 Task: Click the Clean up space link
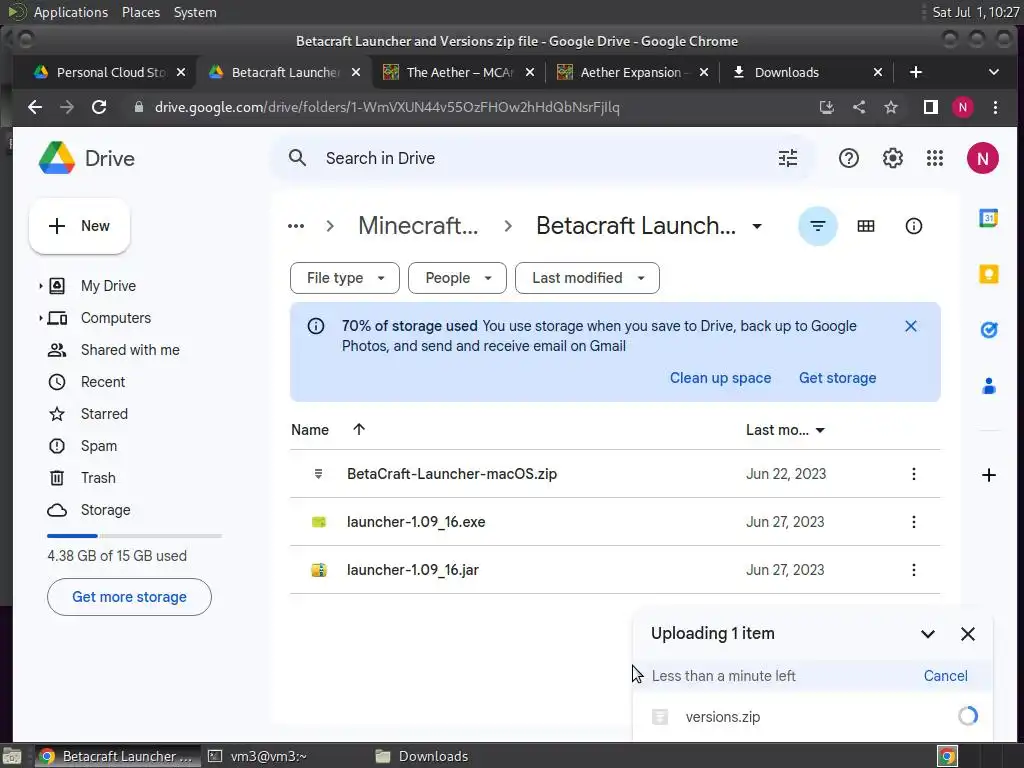(720, 378)
